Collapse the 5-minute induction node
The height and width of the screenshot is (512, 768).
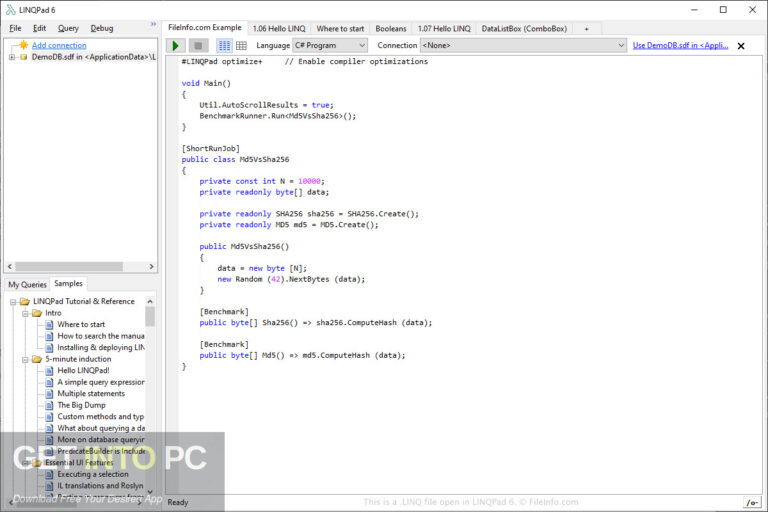(x=25, y=359)
